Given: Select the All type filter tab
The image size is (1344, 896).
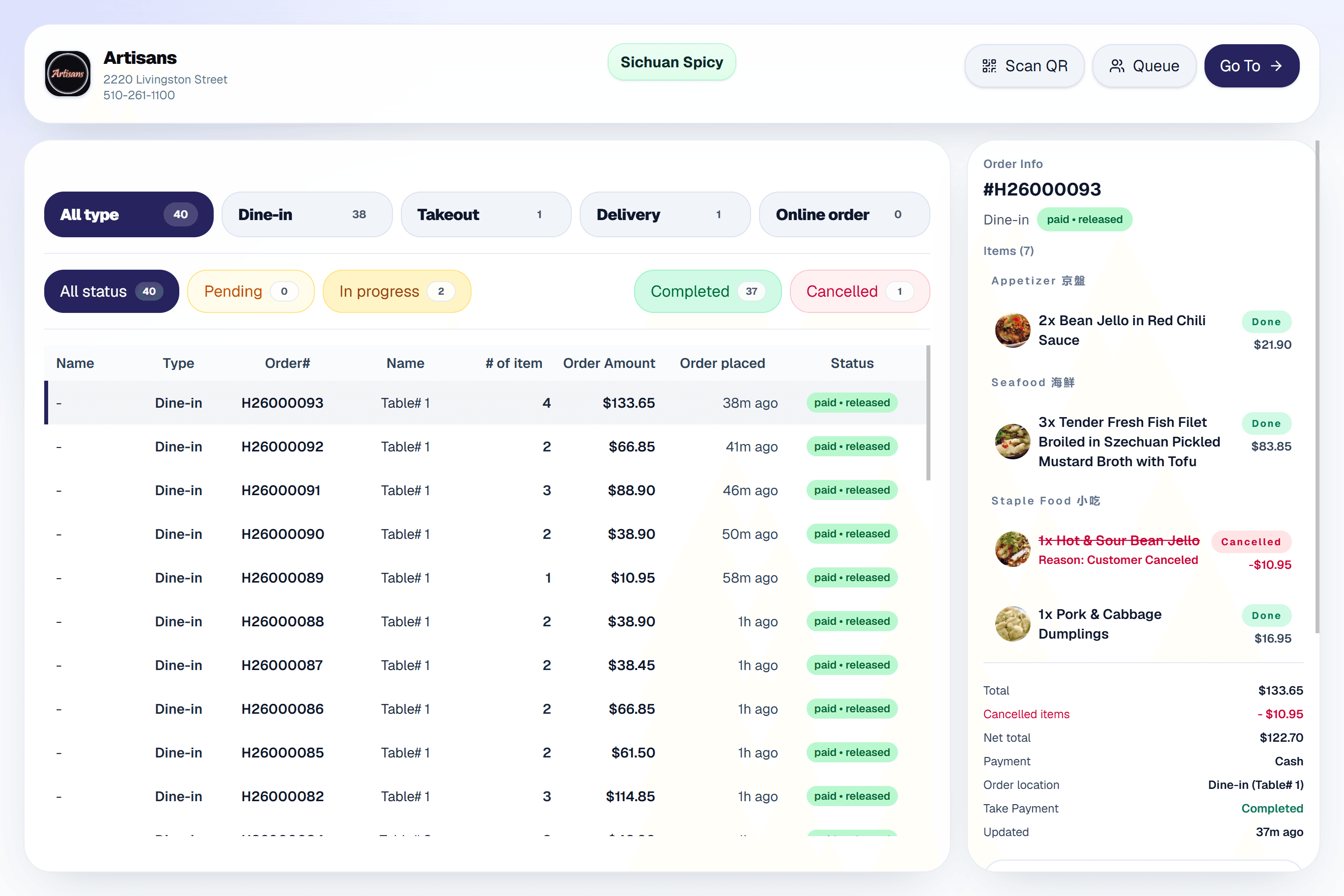Looking at the screenshot, I should 129,214.
